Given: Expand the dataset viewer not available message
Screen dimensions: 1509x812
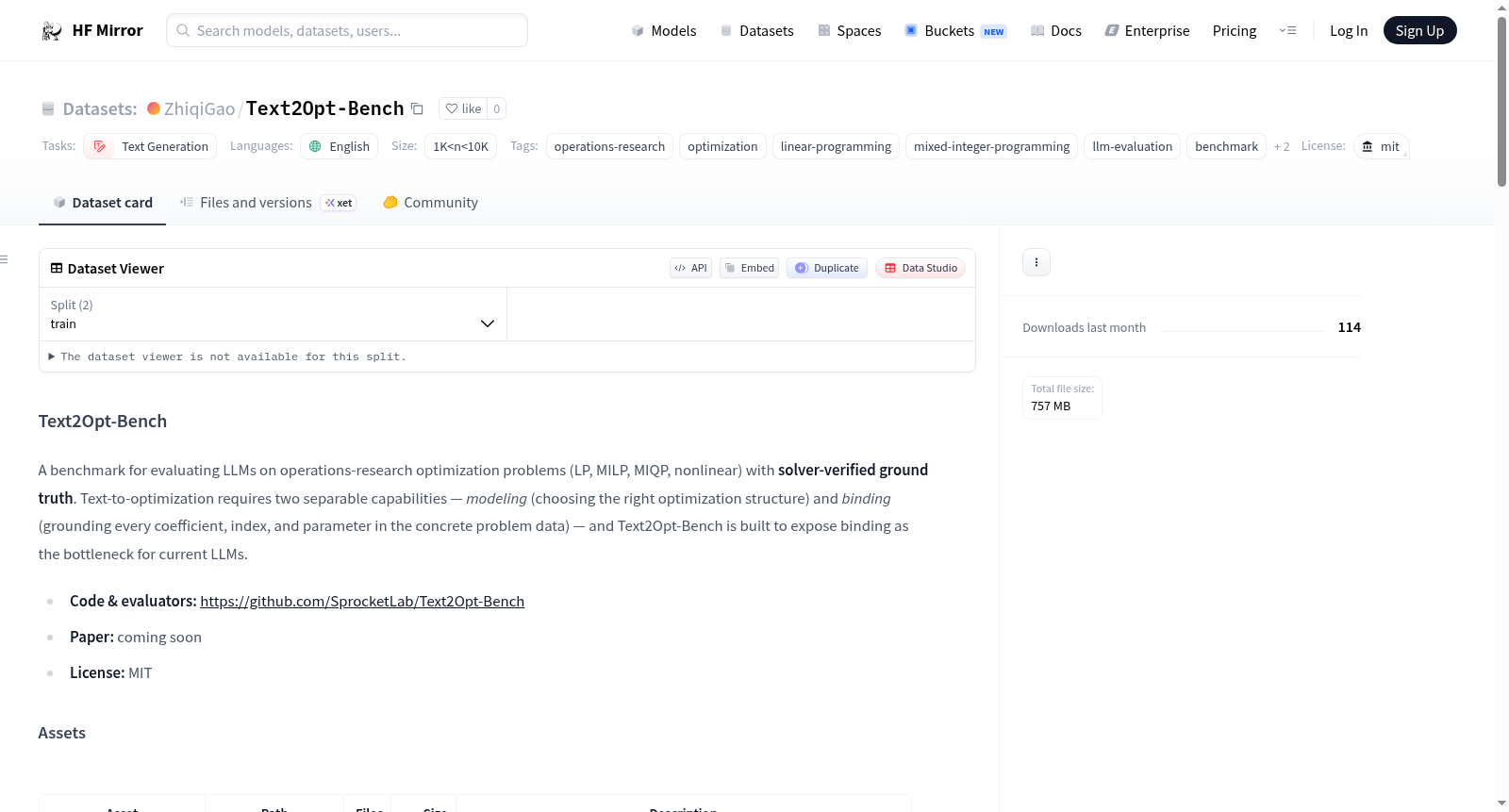Looking at the screenshot, I should 227,356.
